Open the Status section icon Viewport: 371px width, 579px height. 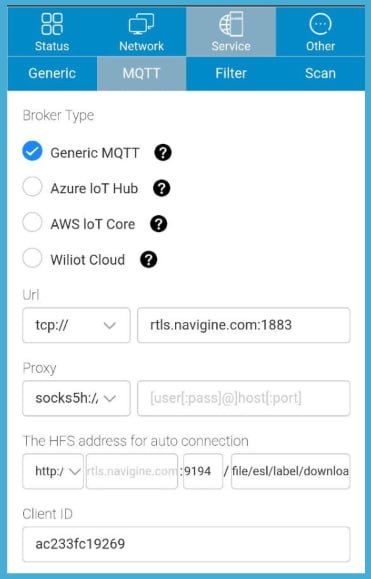[52, 24]
